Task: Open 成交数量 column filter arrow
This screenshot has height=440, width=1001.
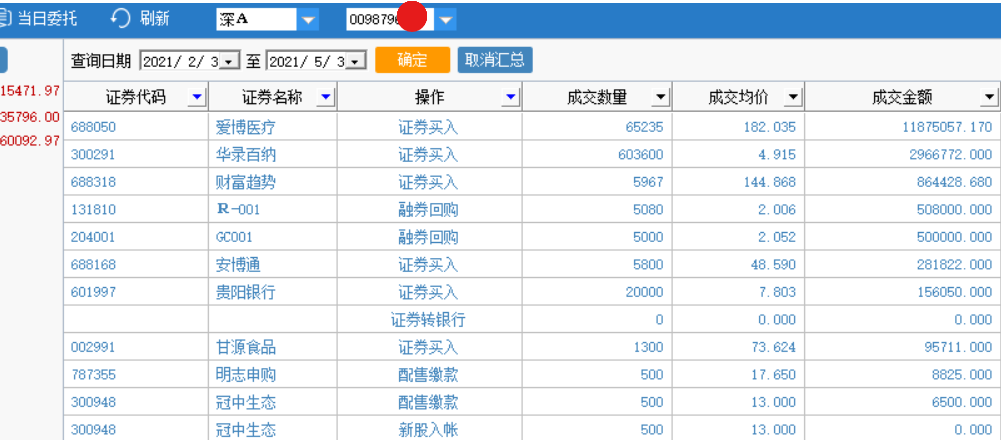Action: pyautogui.click(x=661, y=97)
